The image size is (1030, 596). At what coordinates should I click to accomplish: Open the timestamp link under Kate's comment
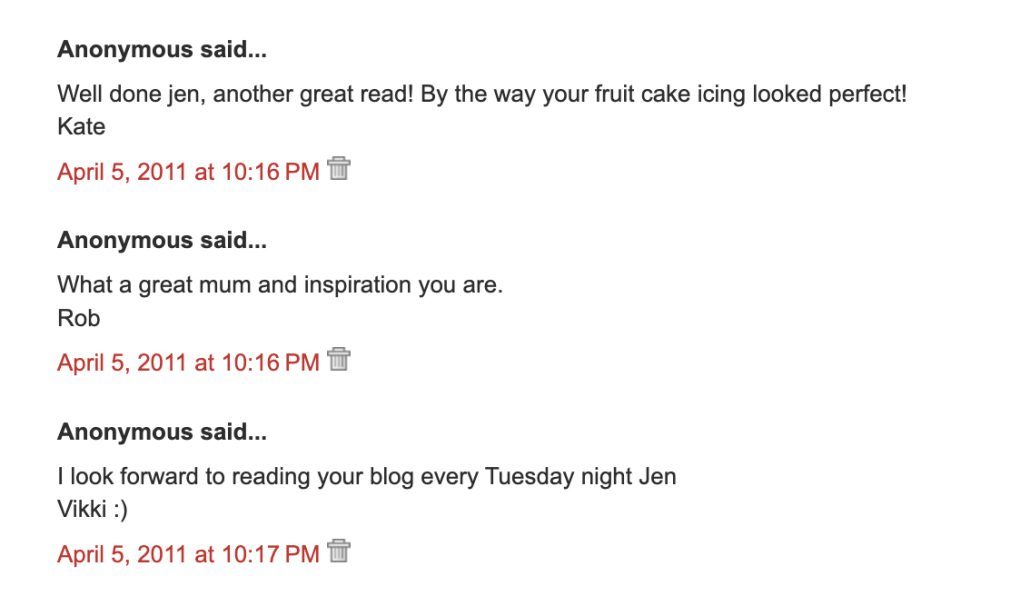coord(188,171)
